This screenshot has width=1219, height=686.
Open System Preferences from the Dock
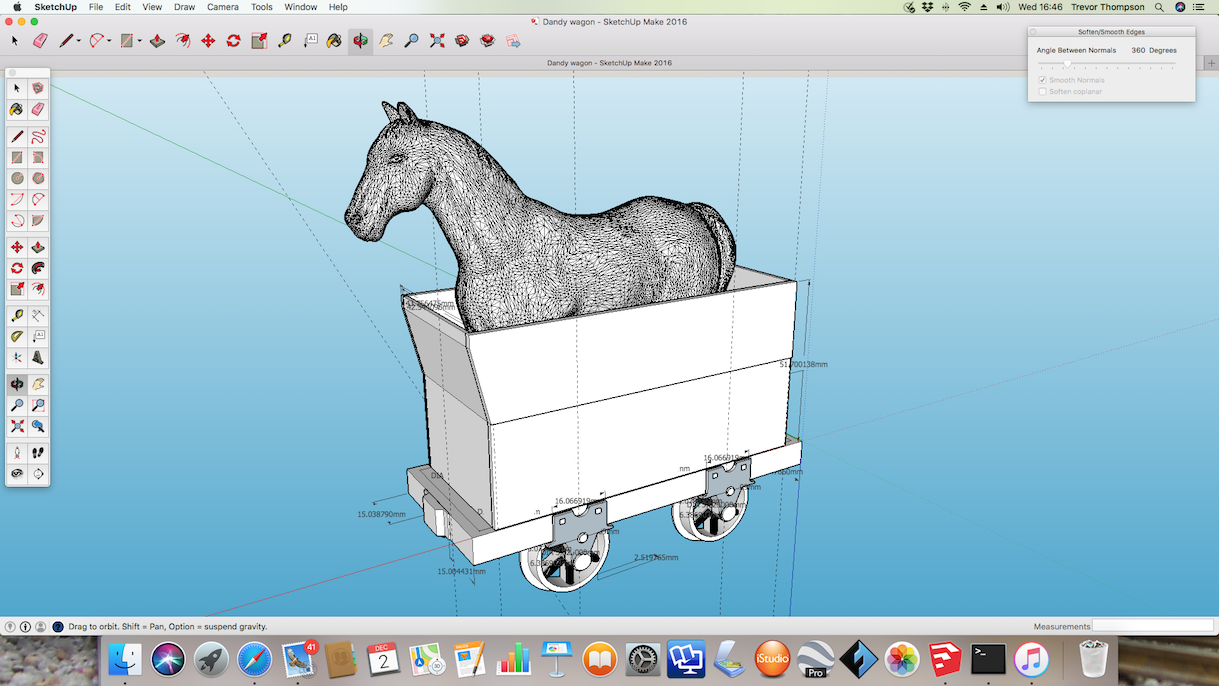pos(643,659)
